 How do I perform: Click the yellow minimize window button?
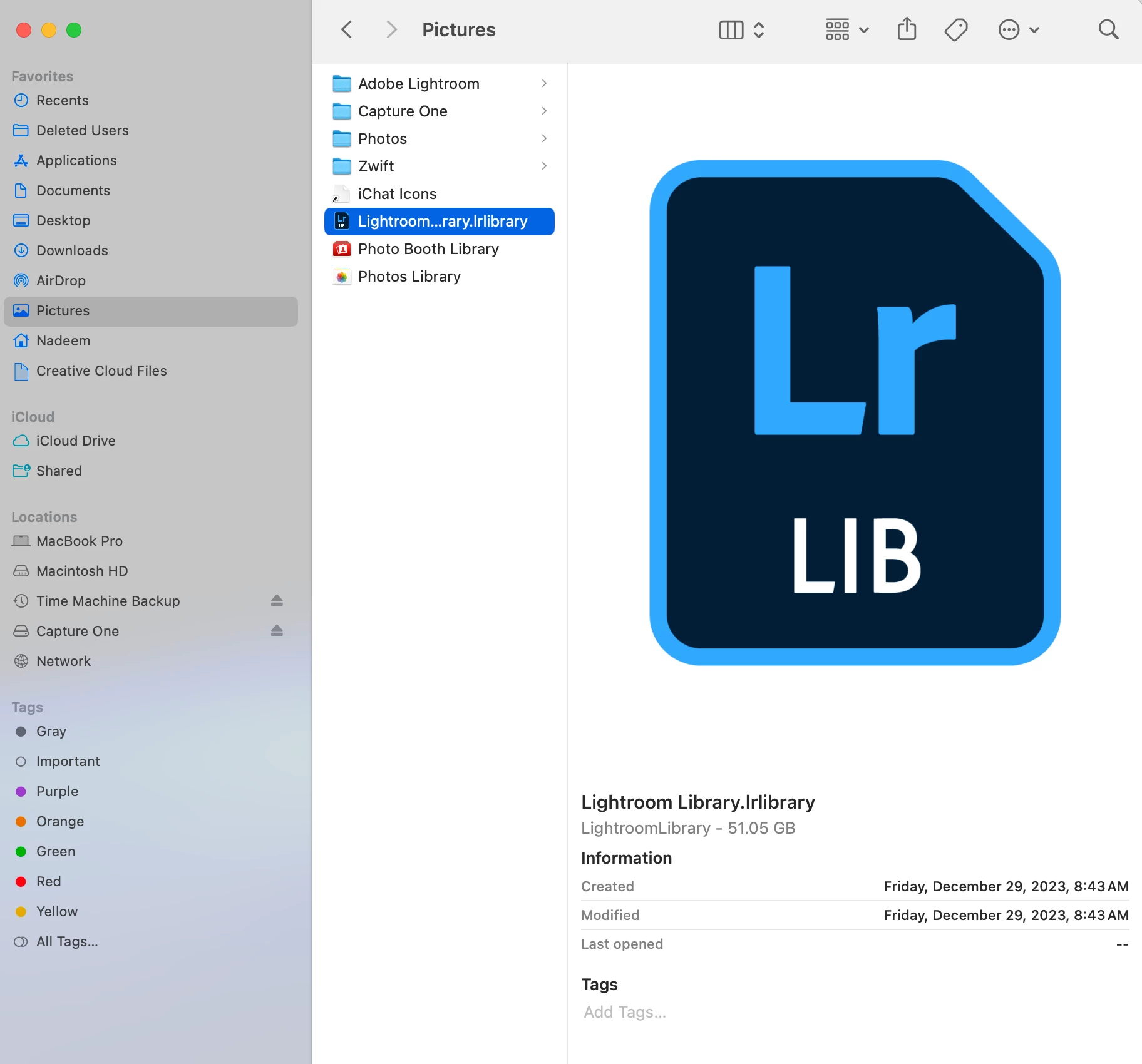tap(49, 30)
